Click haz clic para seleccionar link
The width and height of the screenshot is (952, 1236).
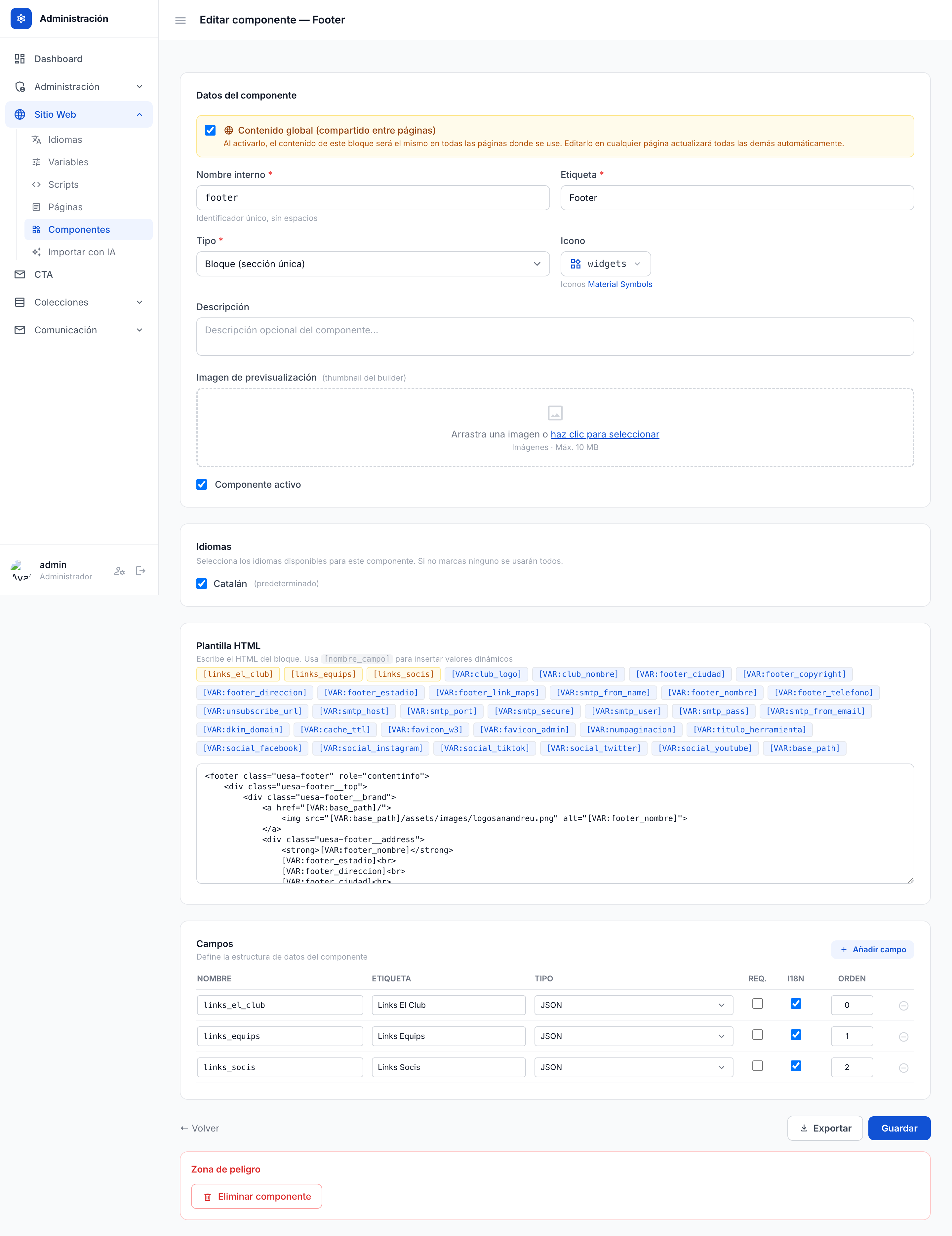[605, 434]
